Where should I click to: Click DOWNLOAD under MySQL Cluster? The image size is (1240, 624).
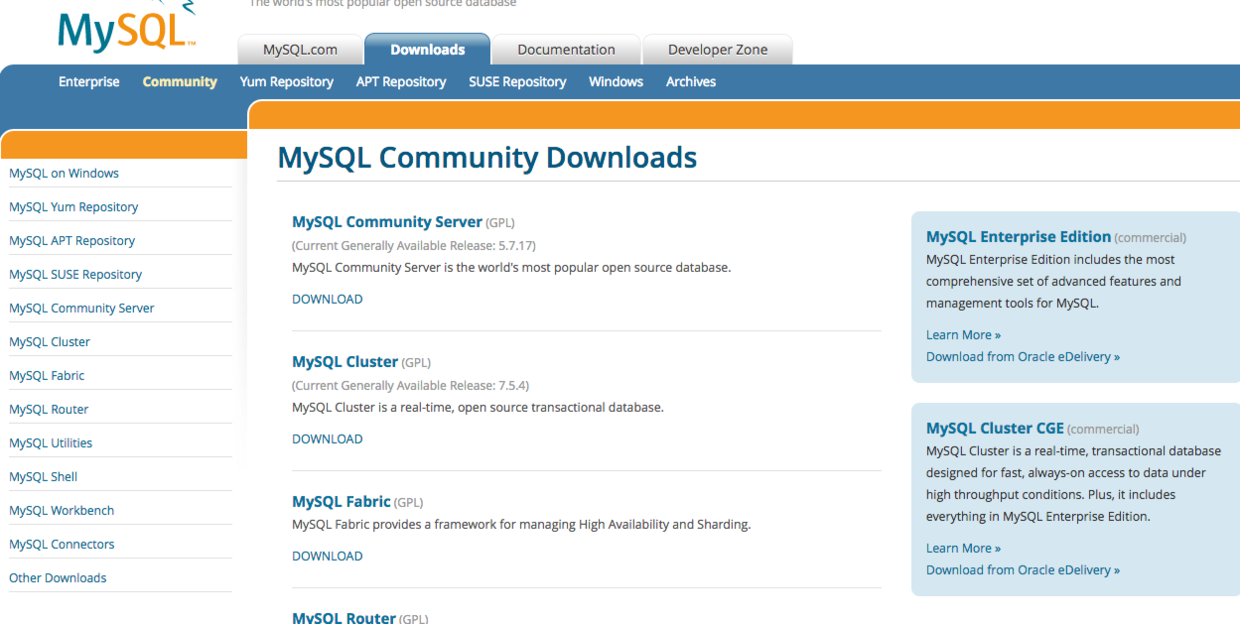[x=327, y=439]
